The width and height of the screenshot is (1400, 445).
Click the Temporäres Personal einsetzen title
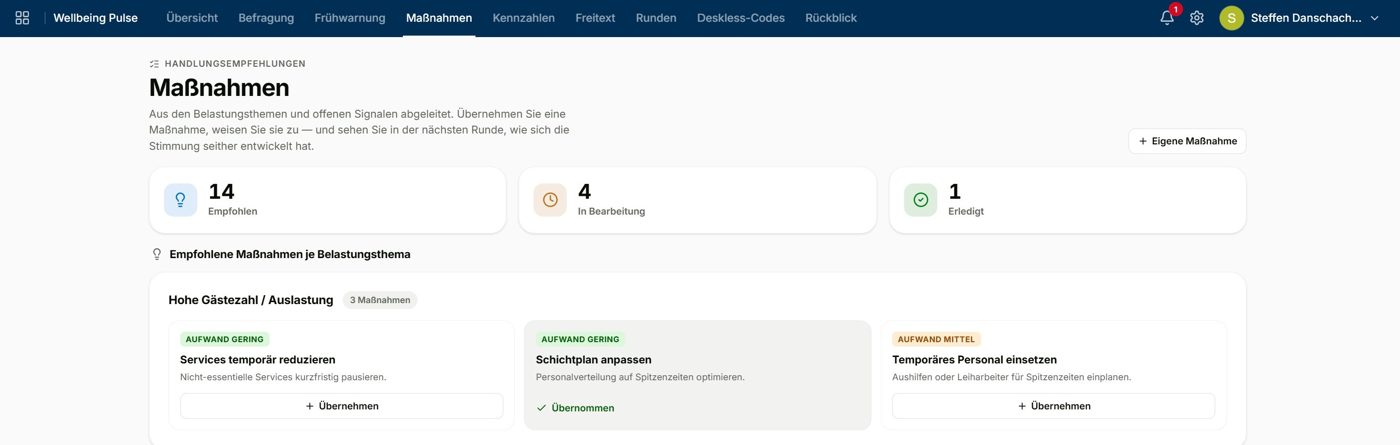[974, 359]
